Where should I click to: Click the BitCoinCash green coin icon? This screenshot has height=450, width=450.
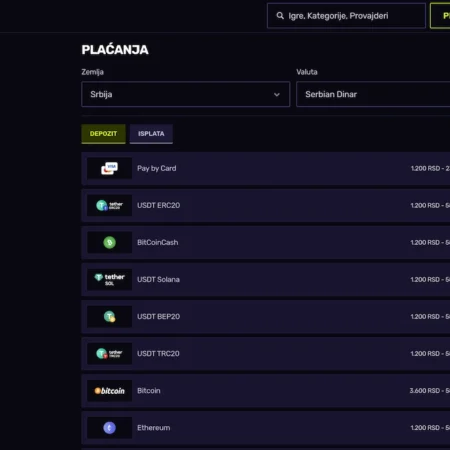point(109,242)
